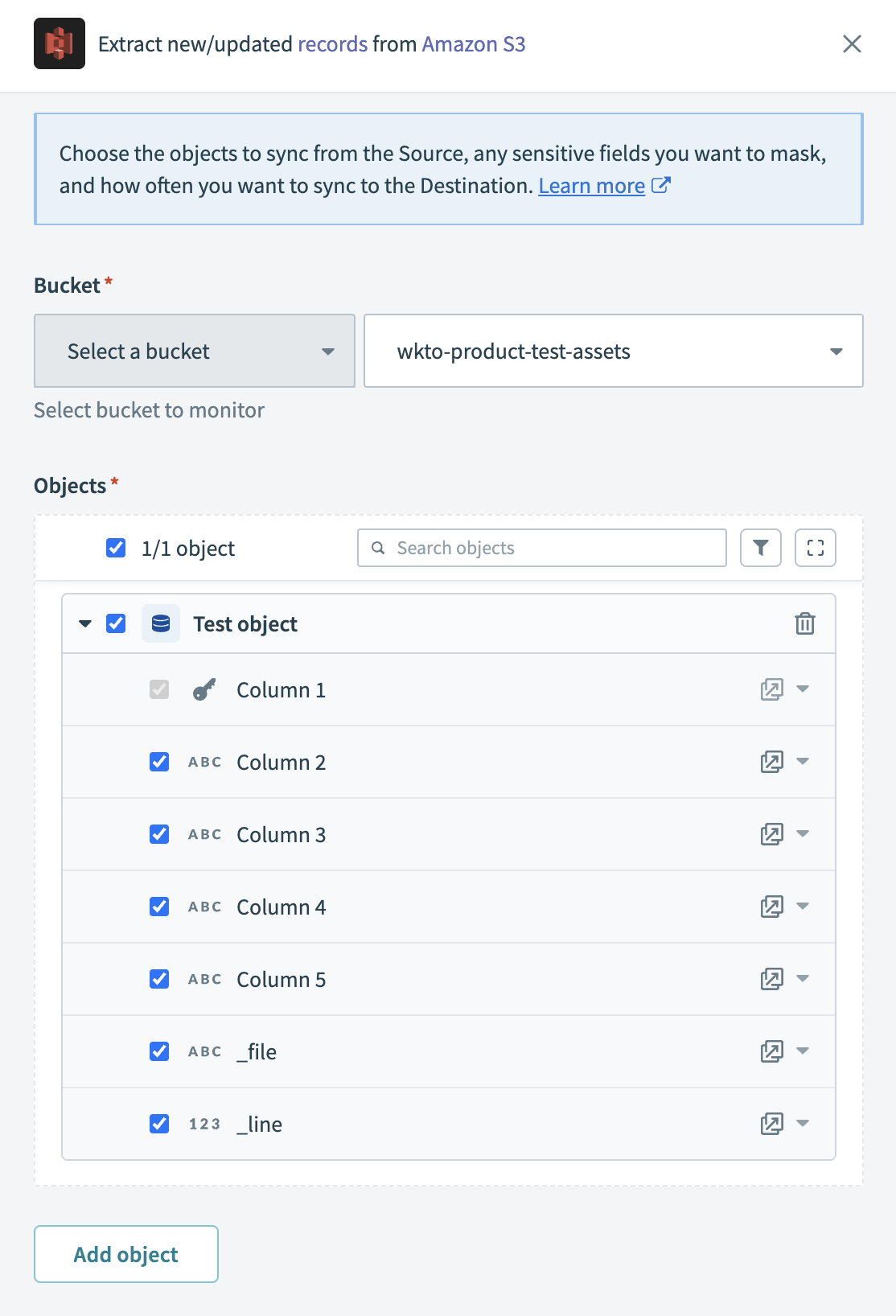
Task: Click the Add object button
Action: coord(126,1254)
